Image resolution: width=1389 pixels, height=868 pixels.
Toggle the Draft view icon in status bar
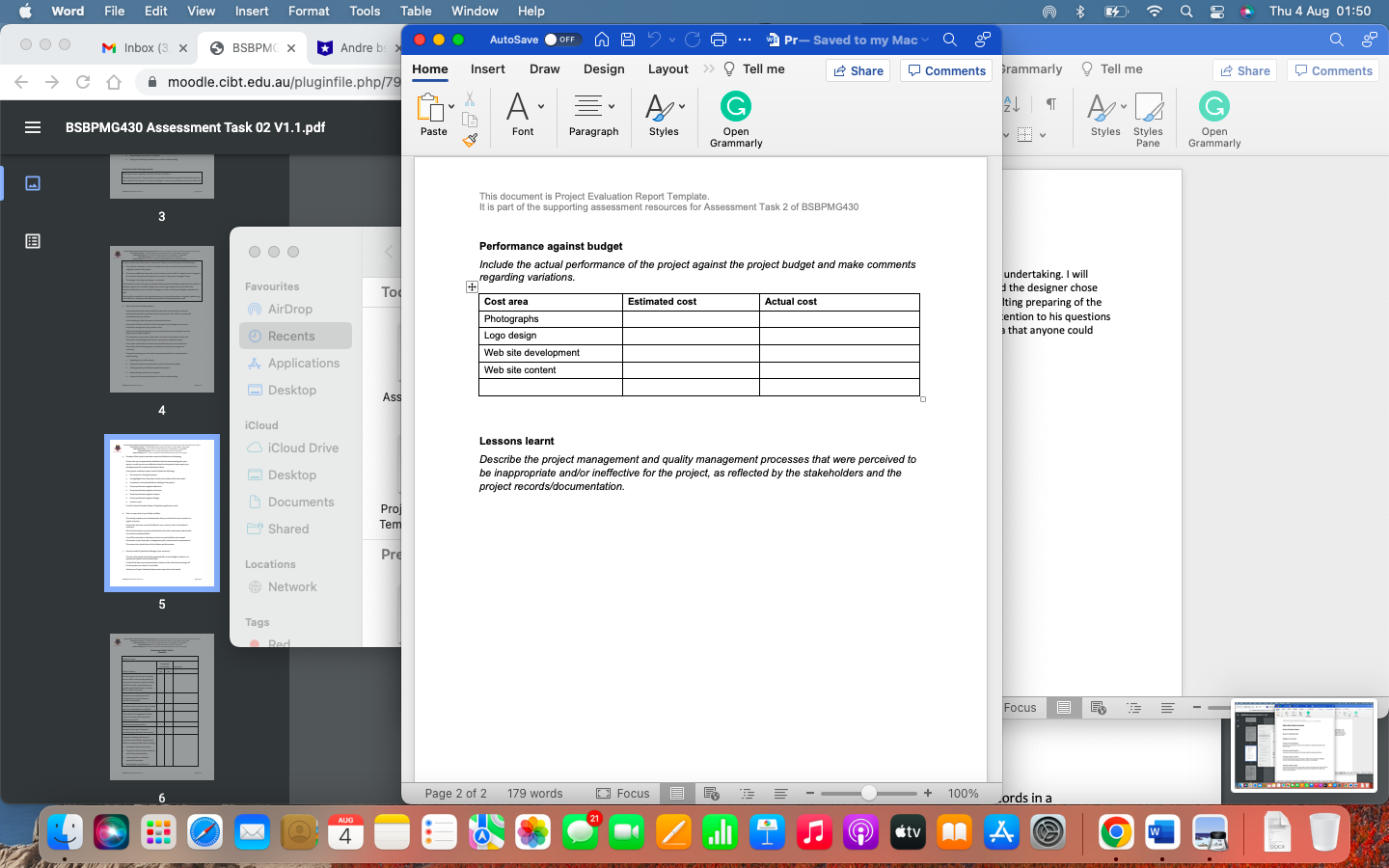point(781,794)
